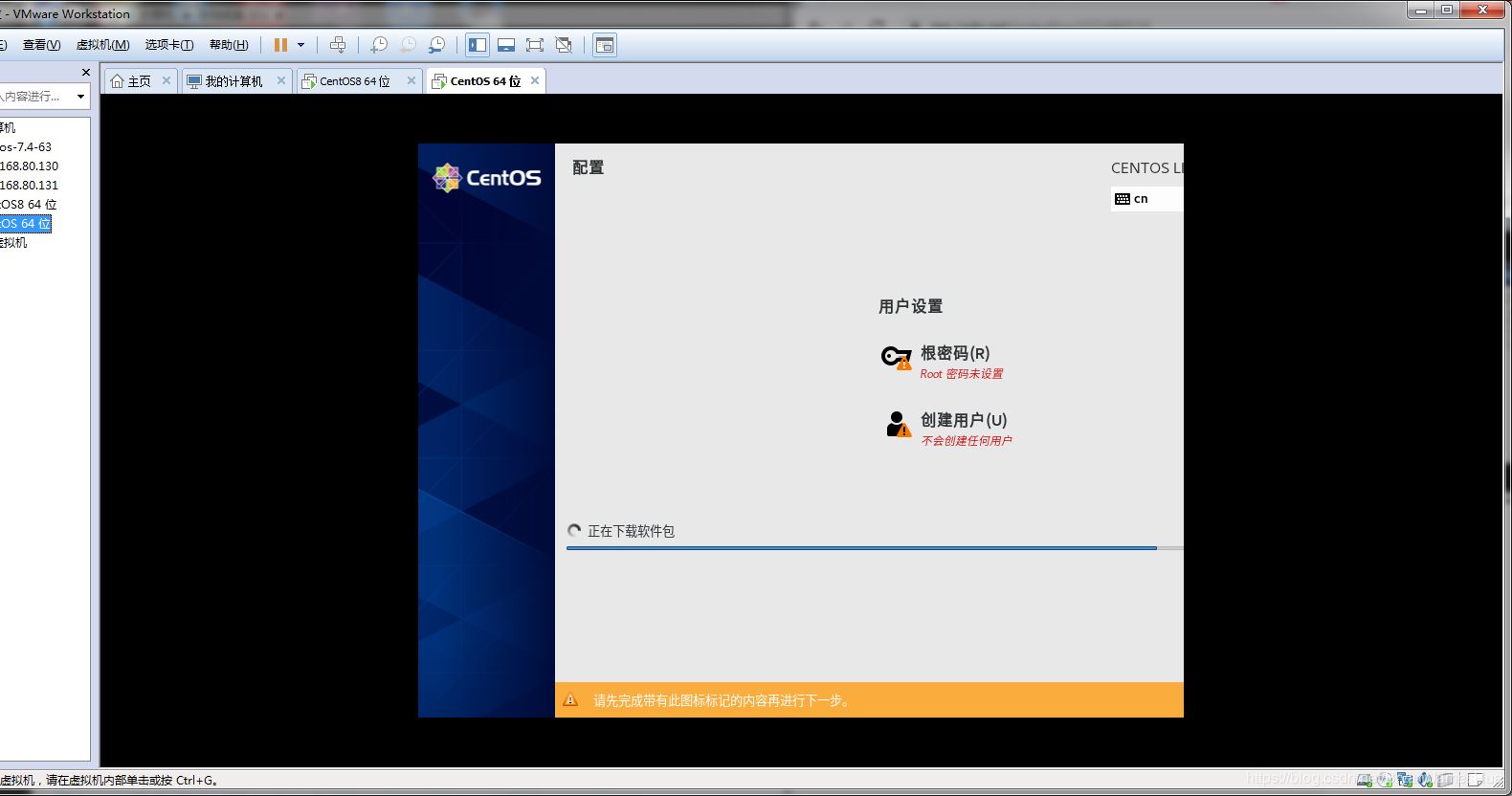This screenshot has height=796, width=1512.
Task: Expand the library search filter dropdown
Action: pyautogui.click(x=80, y=97)
